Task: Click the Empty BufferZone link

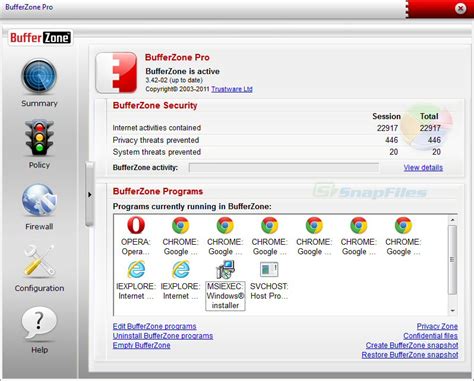Action: point(141,345)
